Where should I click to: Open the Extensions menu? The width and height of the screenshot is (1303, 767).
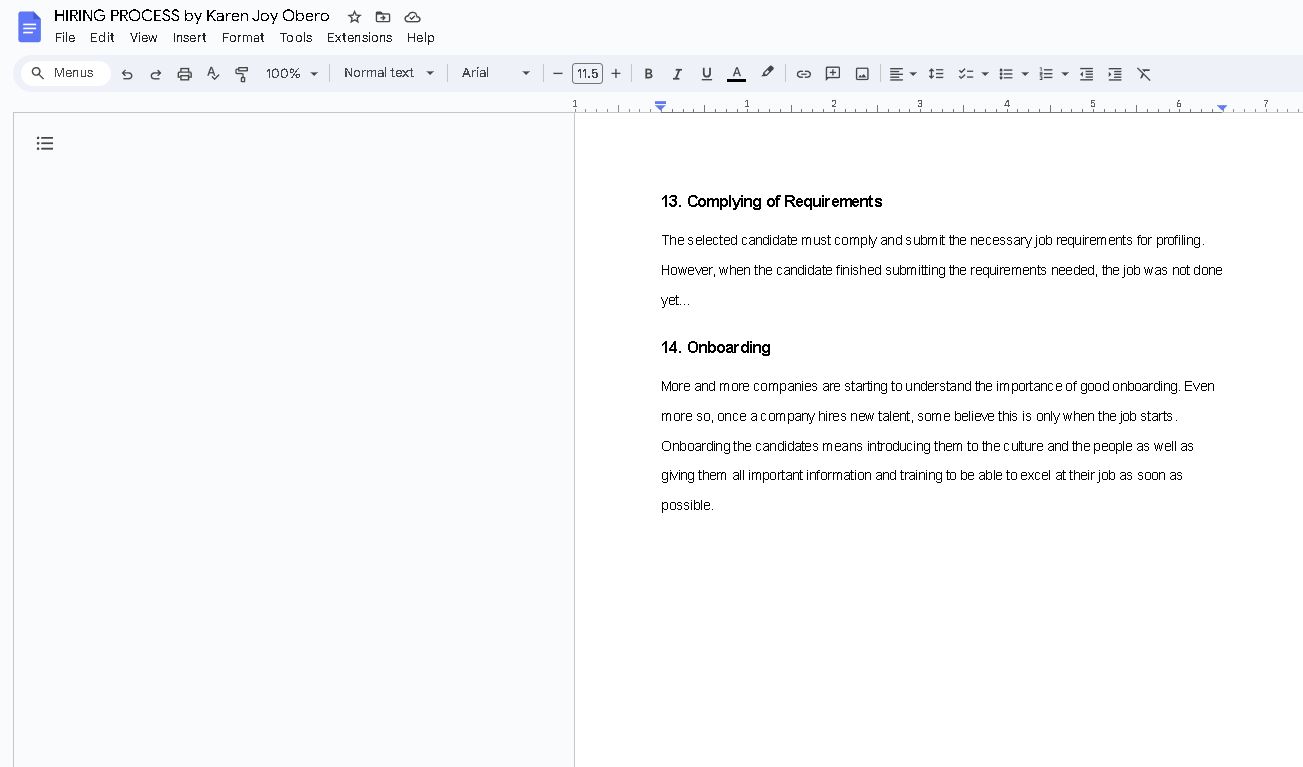point(360,38)
